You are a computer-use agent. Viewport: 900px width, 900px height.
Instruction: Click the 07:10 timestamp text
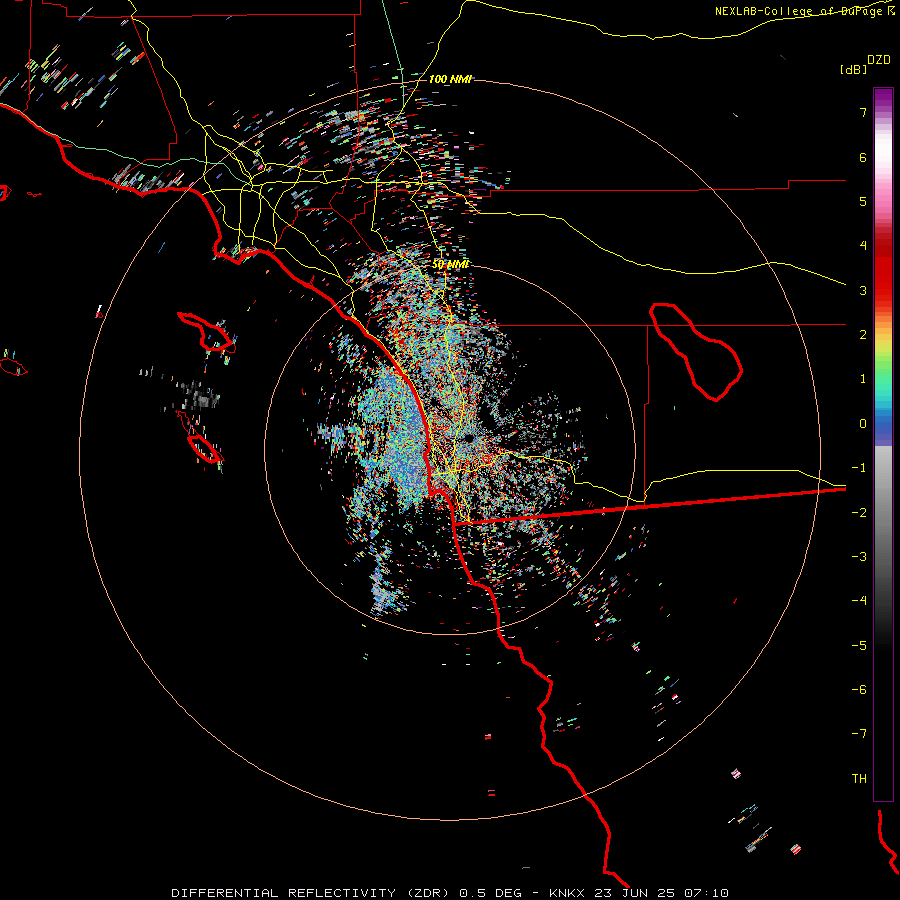[x=706, y=893]
